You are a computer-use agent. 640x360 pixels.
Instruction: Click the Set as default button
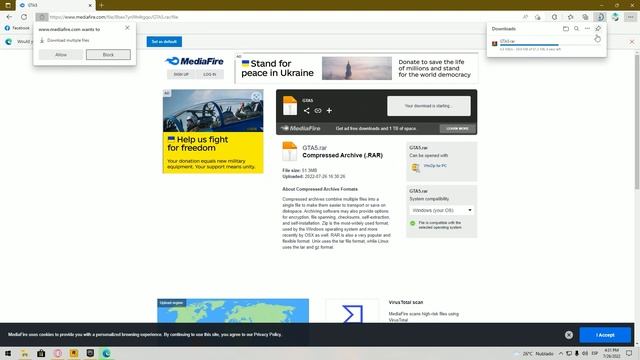[x=164, y=42]
